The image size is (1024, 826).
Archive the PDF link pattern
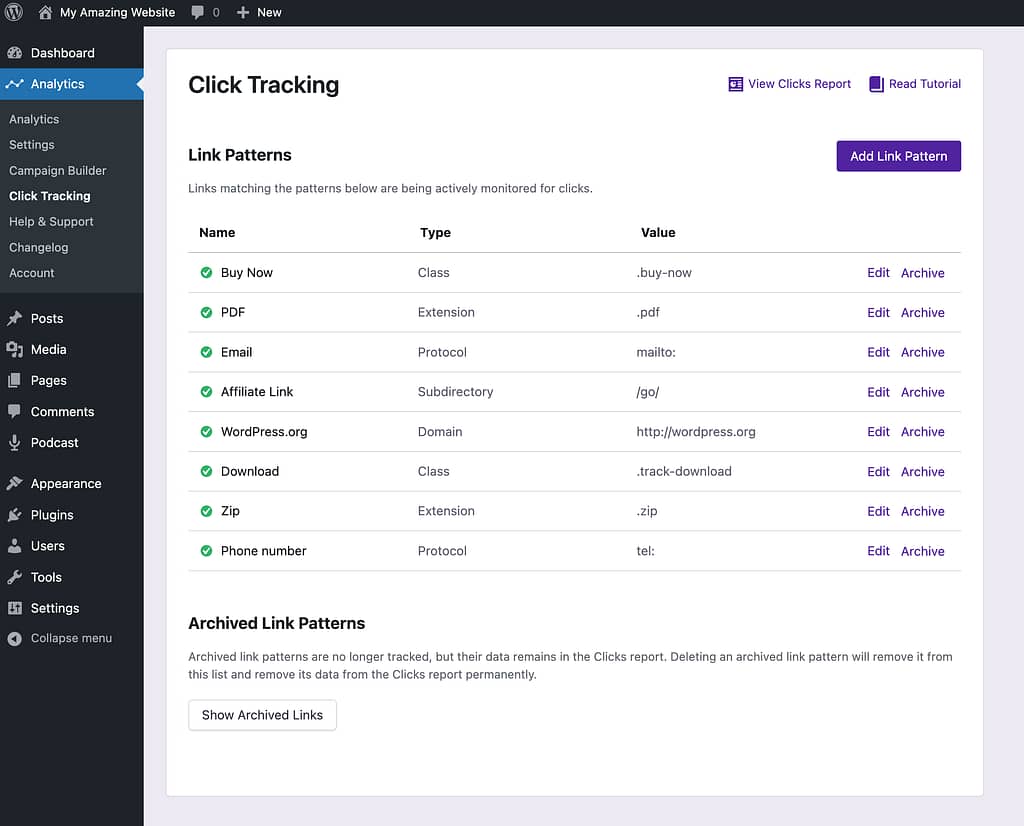922,312
